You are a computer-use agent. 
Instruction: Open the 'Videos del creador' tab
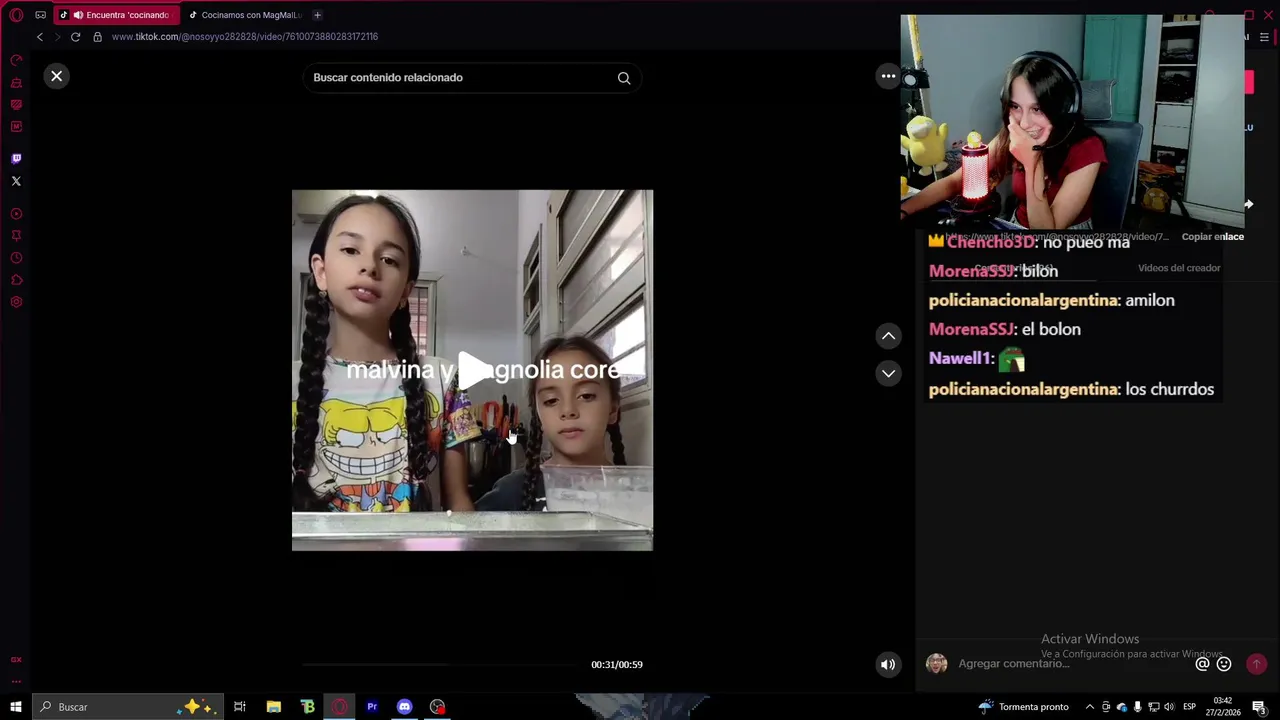pyautogui.click(x=1179, y=268)
